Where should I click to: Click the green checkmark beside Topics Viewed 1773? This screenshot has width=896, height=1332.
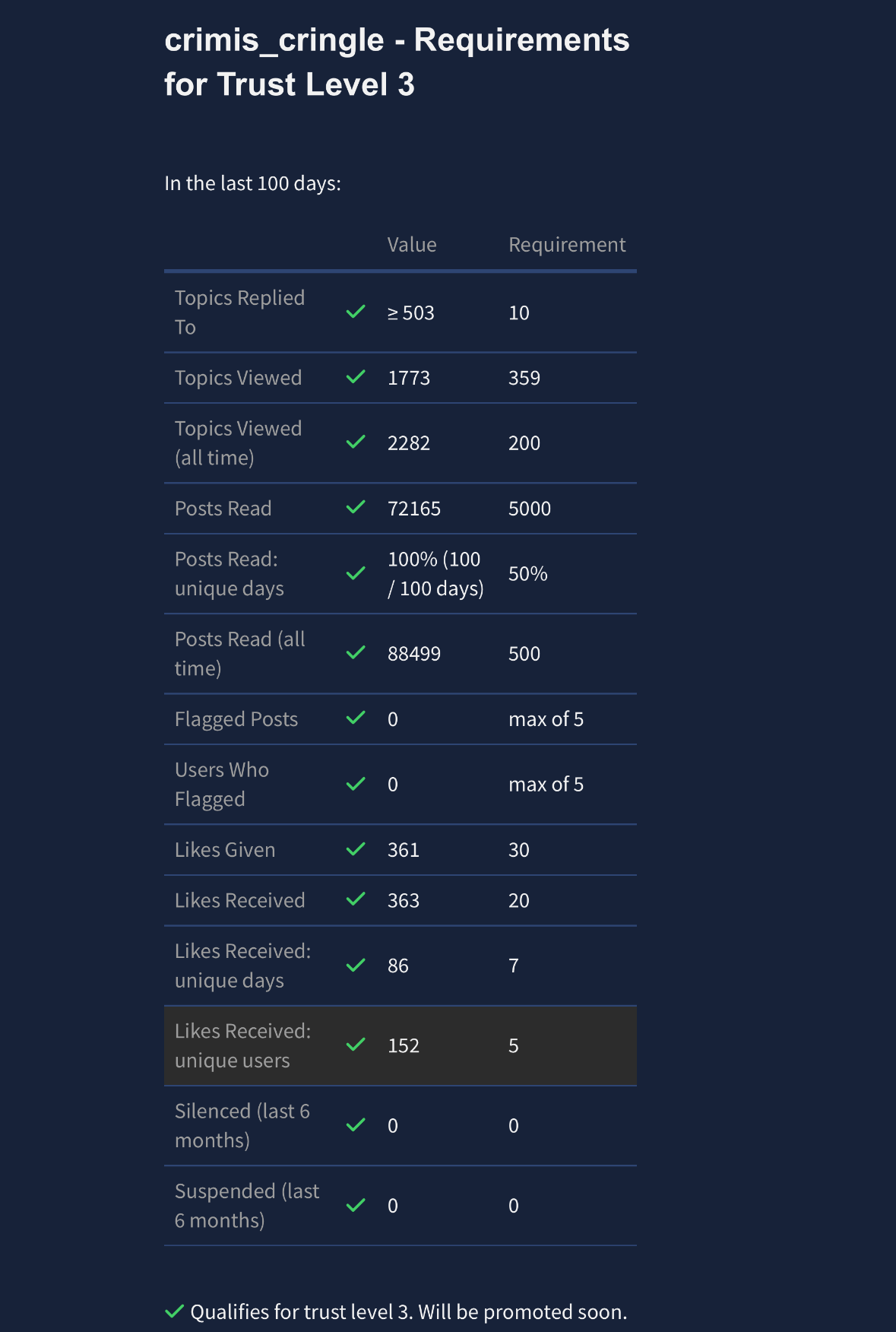[356, 377]
